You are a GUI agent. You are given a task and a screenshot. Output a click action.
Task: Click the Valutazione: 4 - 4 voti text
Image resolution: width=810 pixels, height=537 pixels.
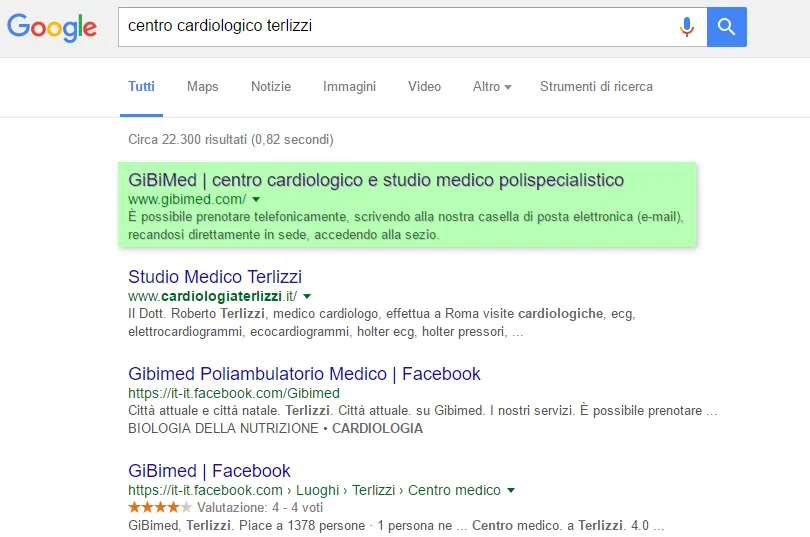click(260, 508)
